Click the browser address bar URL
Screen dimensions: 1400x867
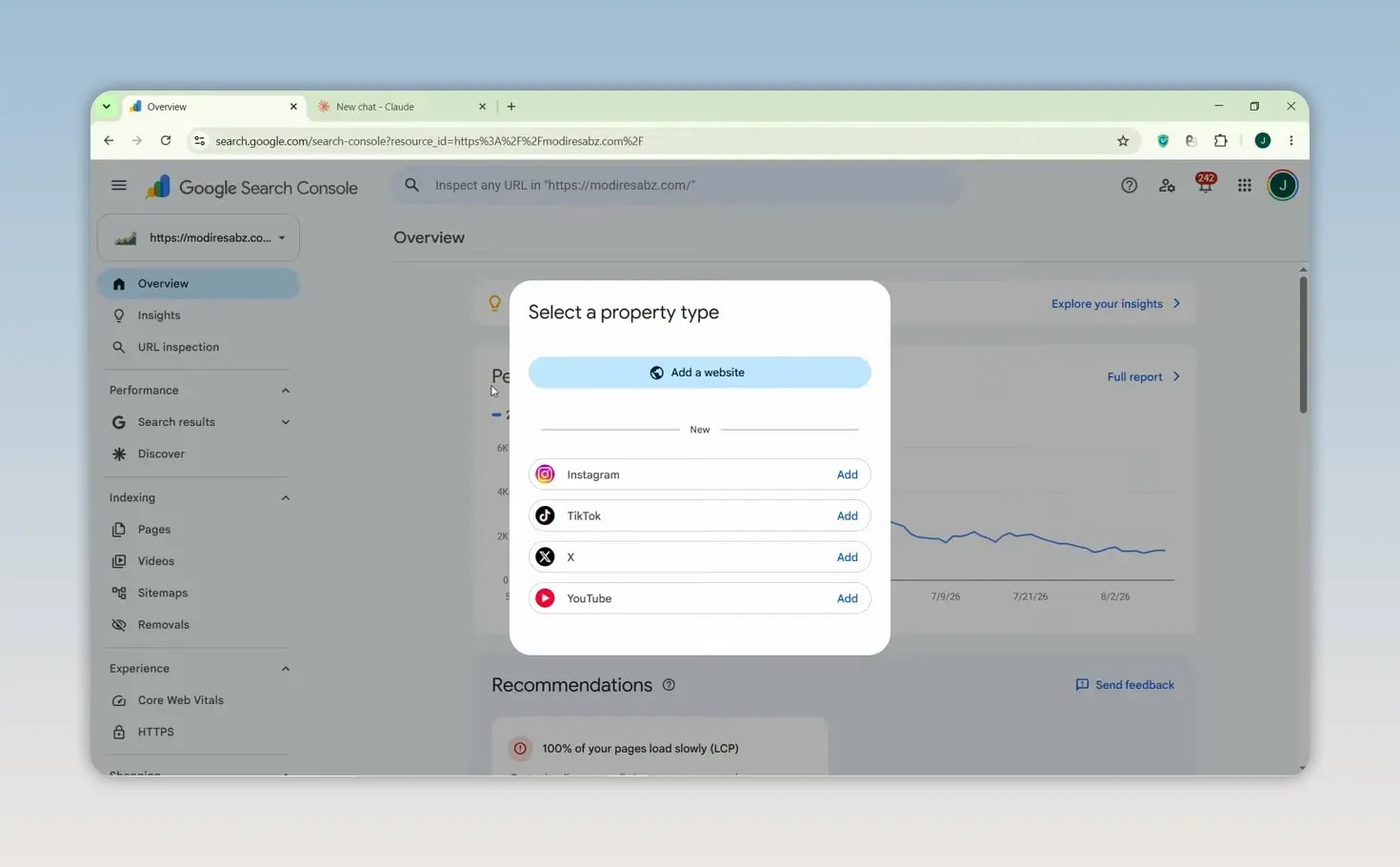pyautogui.click(x=430, y=141)
